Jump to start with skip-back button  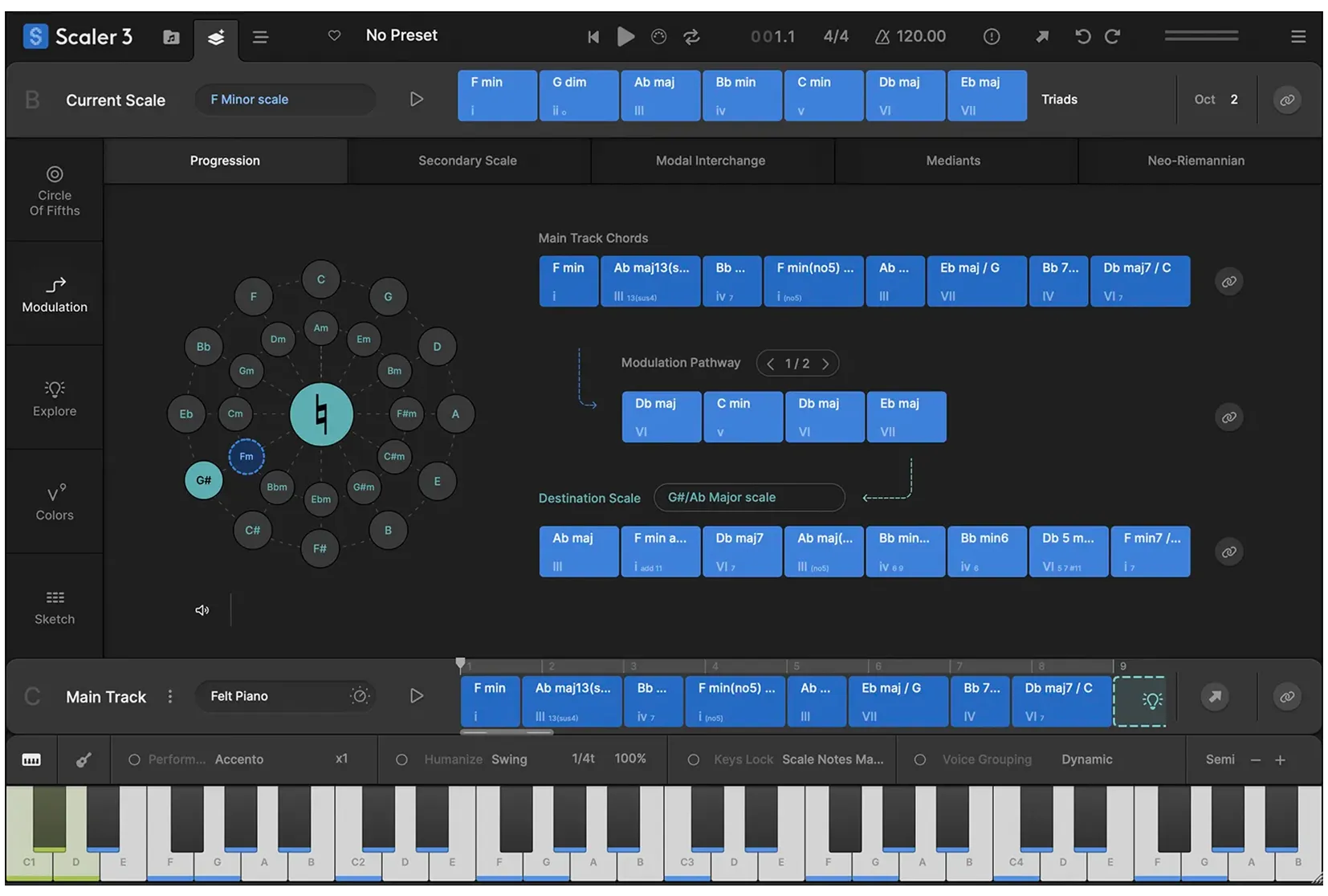tap(593, 37)
